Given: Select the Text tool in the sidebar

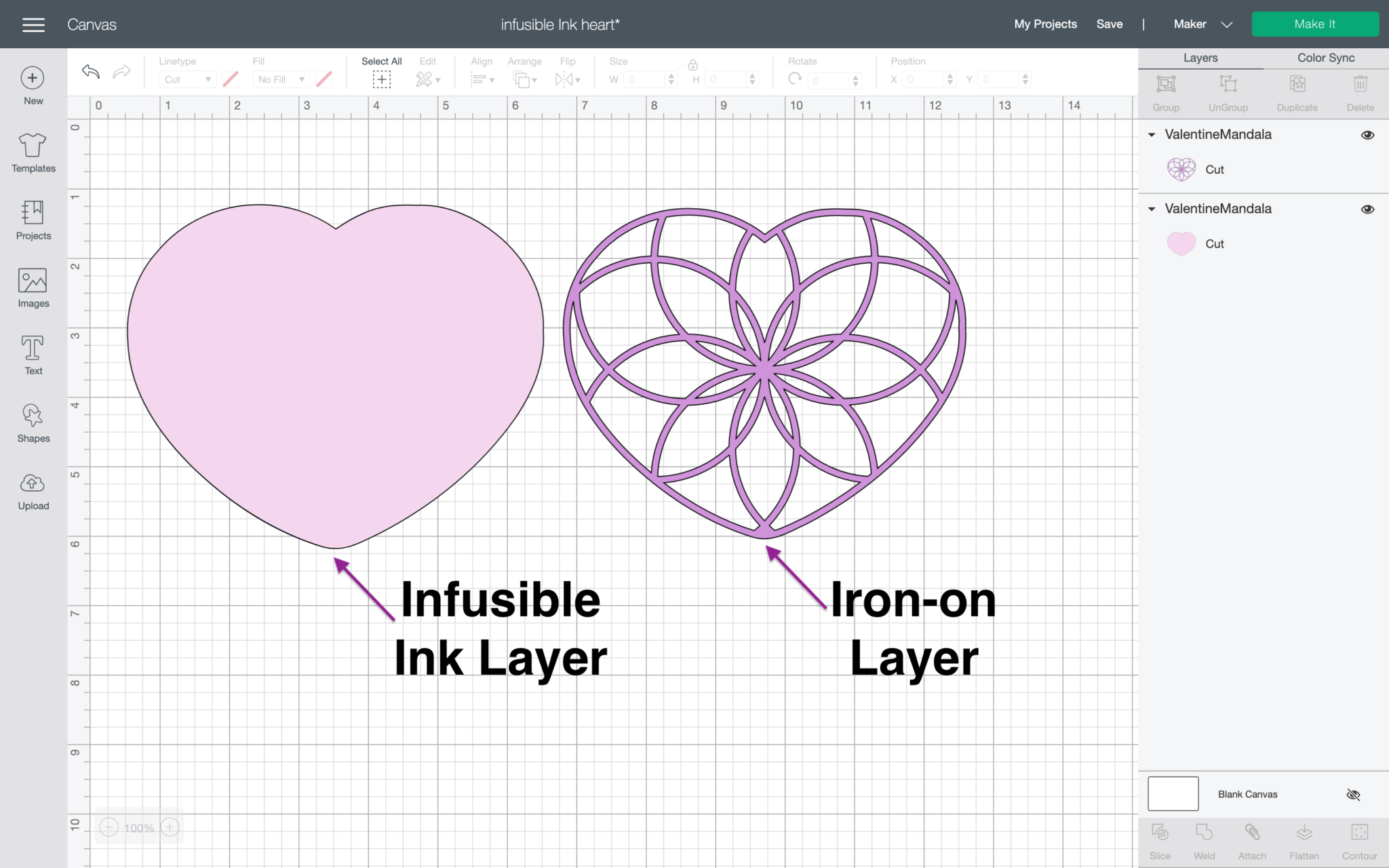Looking at the screenshot, I should tap(32, 354).
